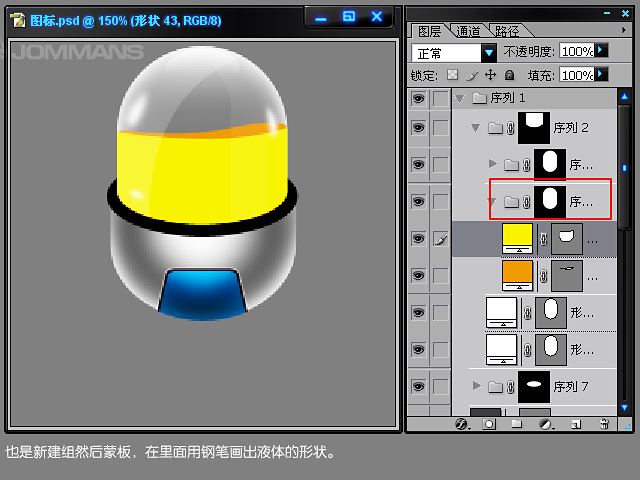This screenshot has height=480, width=640.
Task: Hide the 序列 1 group visibility eye
Action: click(x=418, y=98)
